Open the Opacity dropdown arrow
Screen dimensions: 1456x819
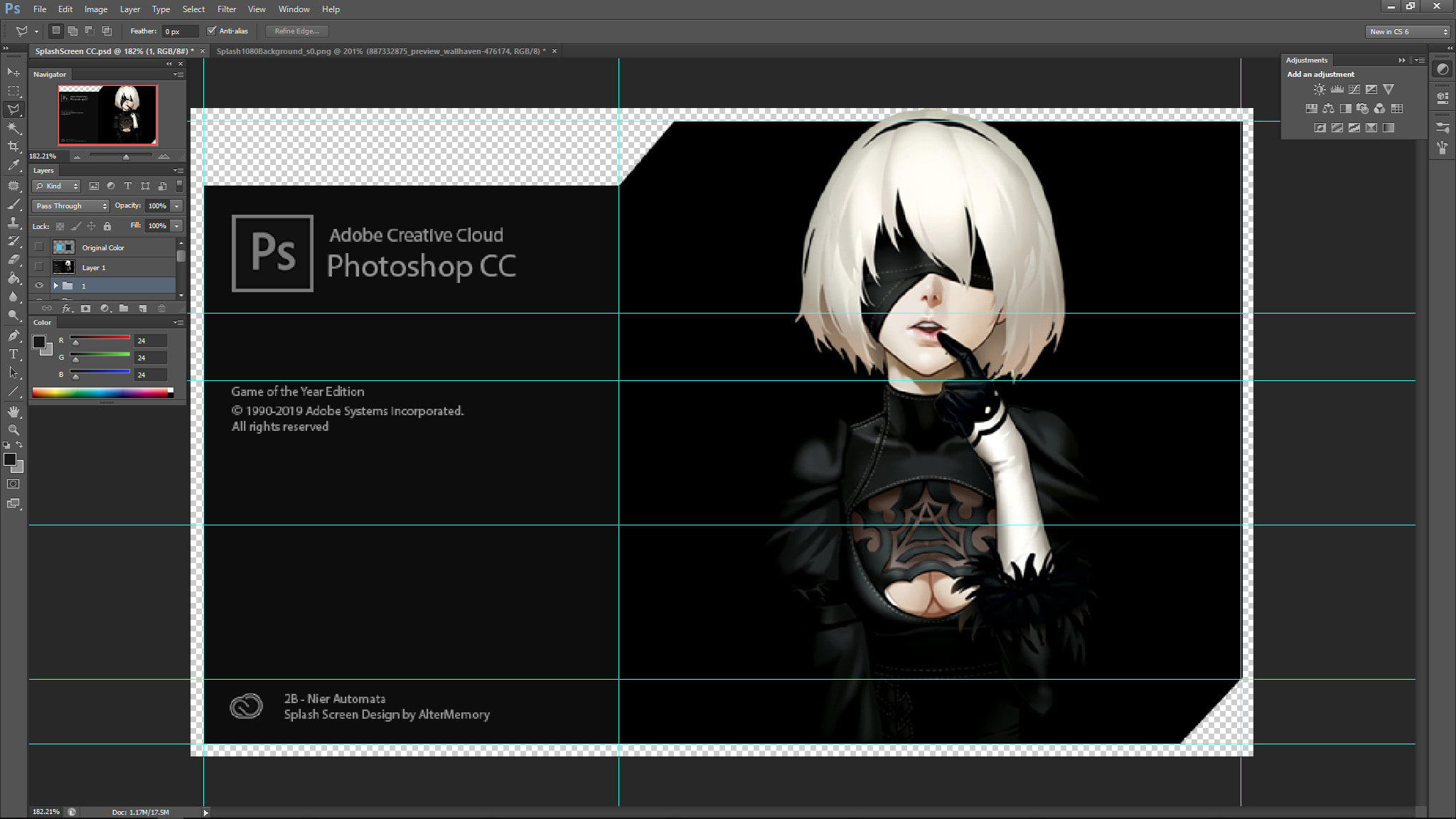click(176, 205)
